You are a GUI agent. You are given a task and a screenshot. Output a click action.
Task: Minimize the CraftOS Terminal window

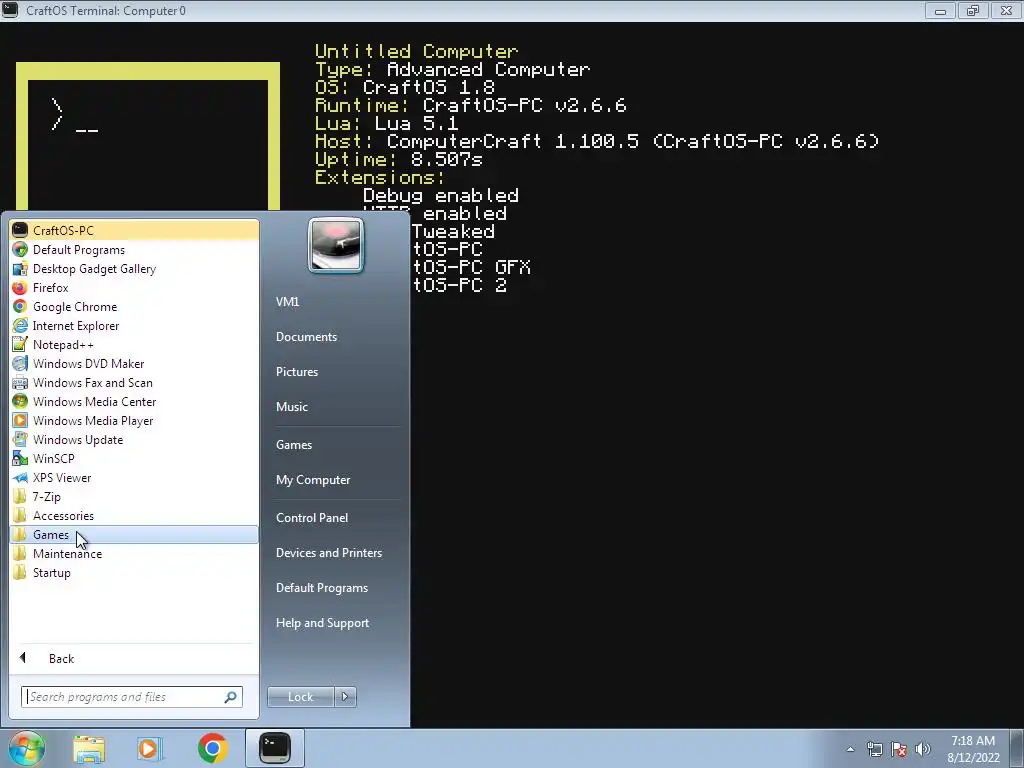click(940, 10)
